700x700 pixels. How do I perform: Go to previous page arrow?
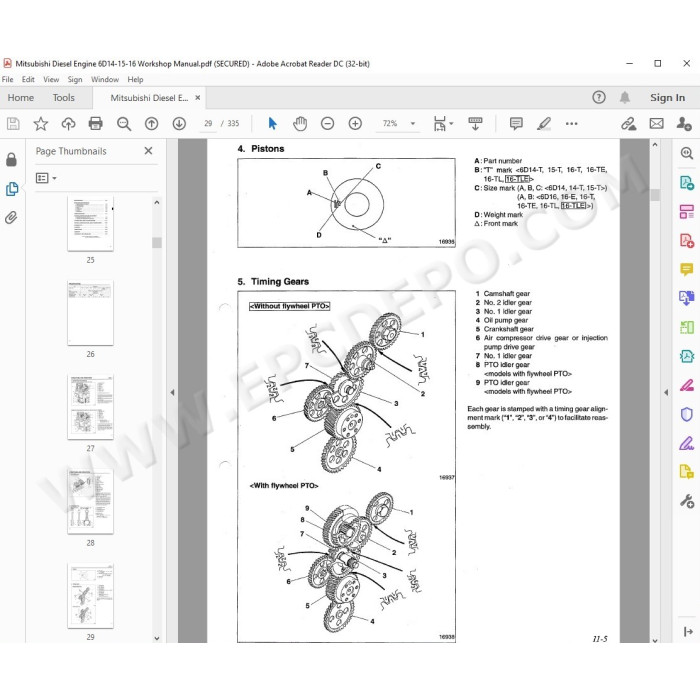pos(152,124)
